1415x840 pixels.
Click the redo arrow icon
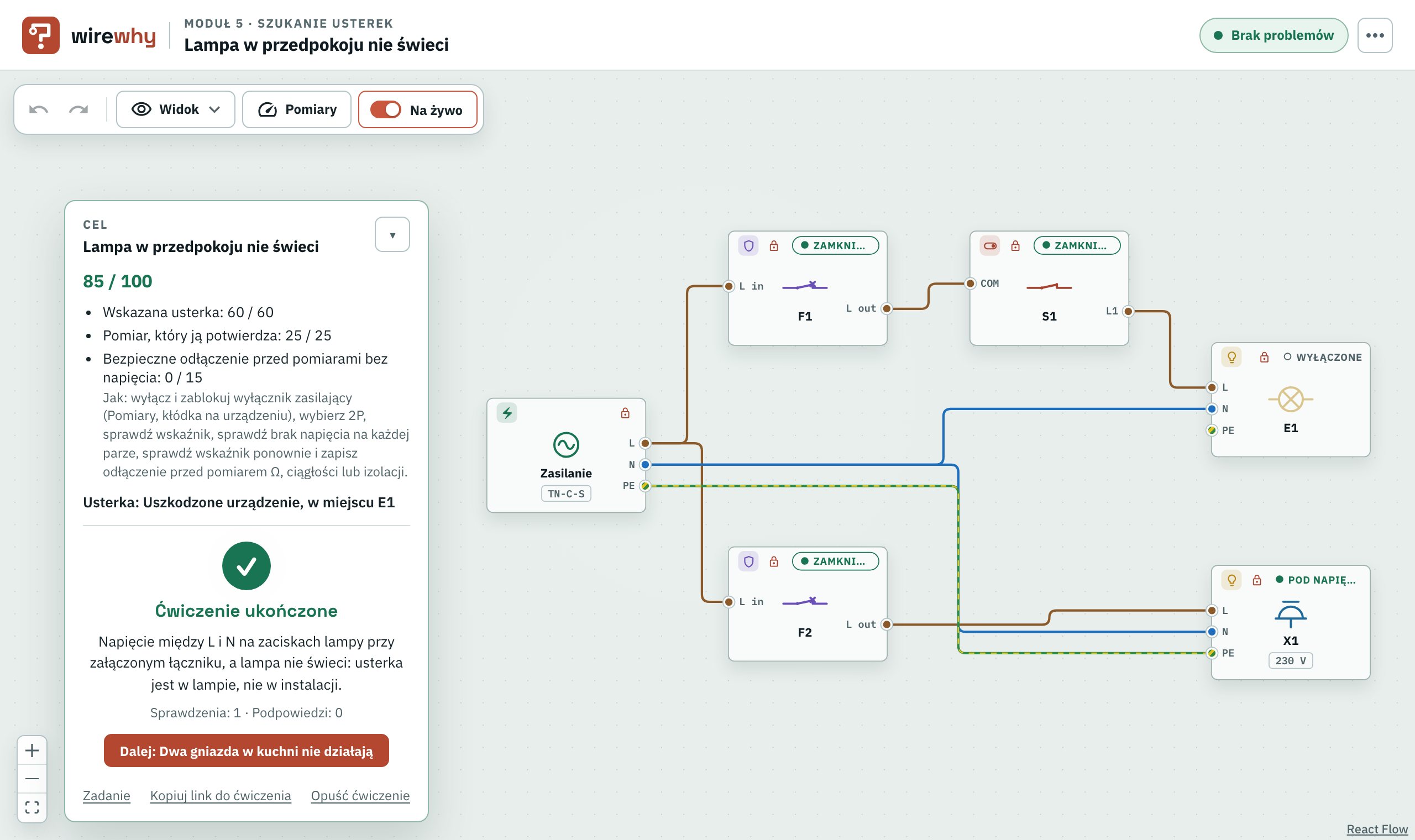click(x=78, y=109)
